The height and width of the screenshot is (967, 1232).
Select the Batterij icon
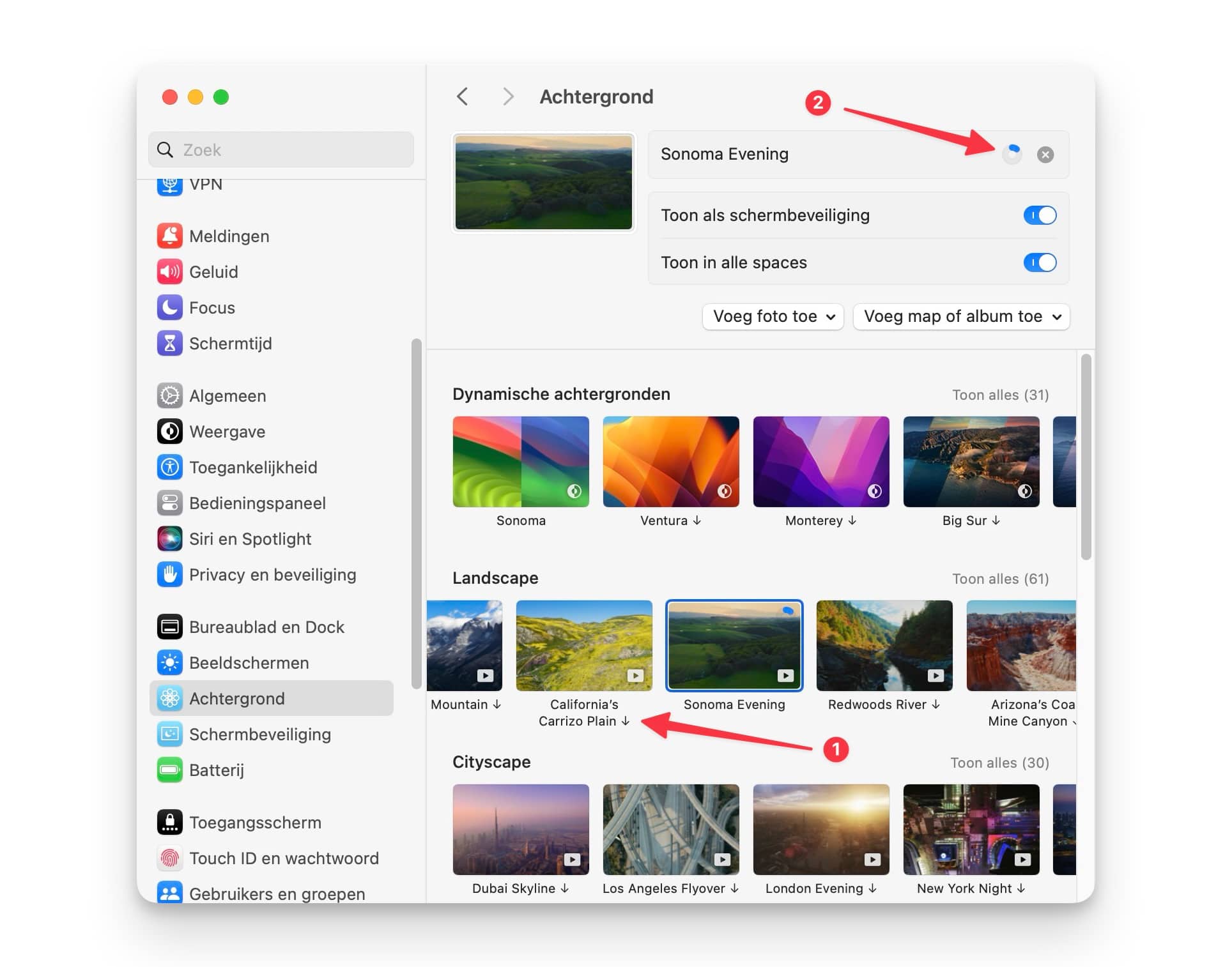point(169,770)
